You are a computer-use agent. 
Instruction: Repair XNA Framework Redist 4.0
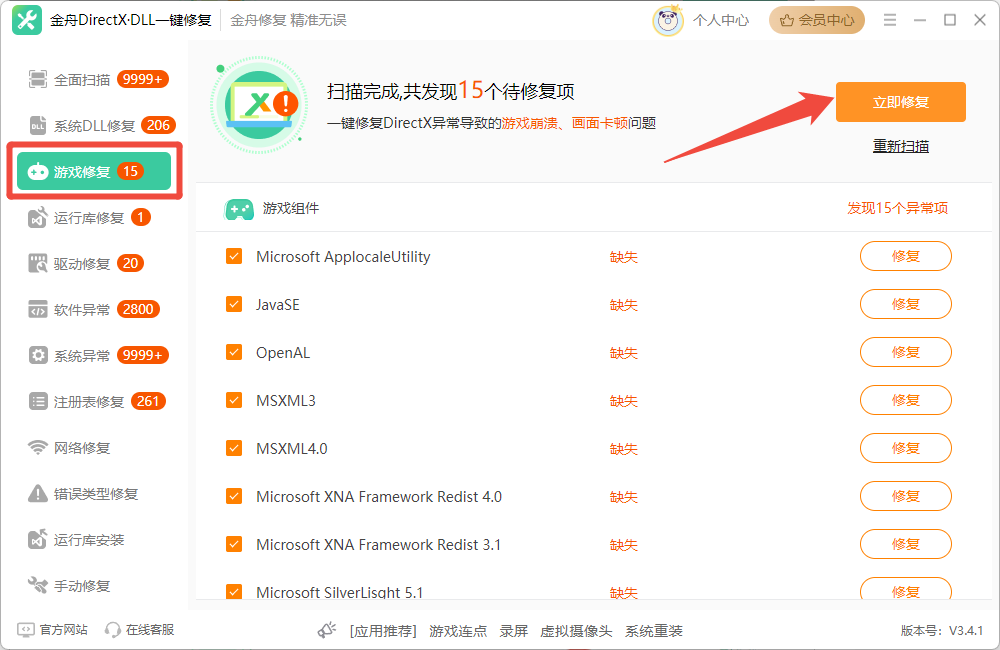906,496
